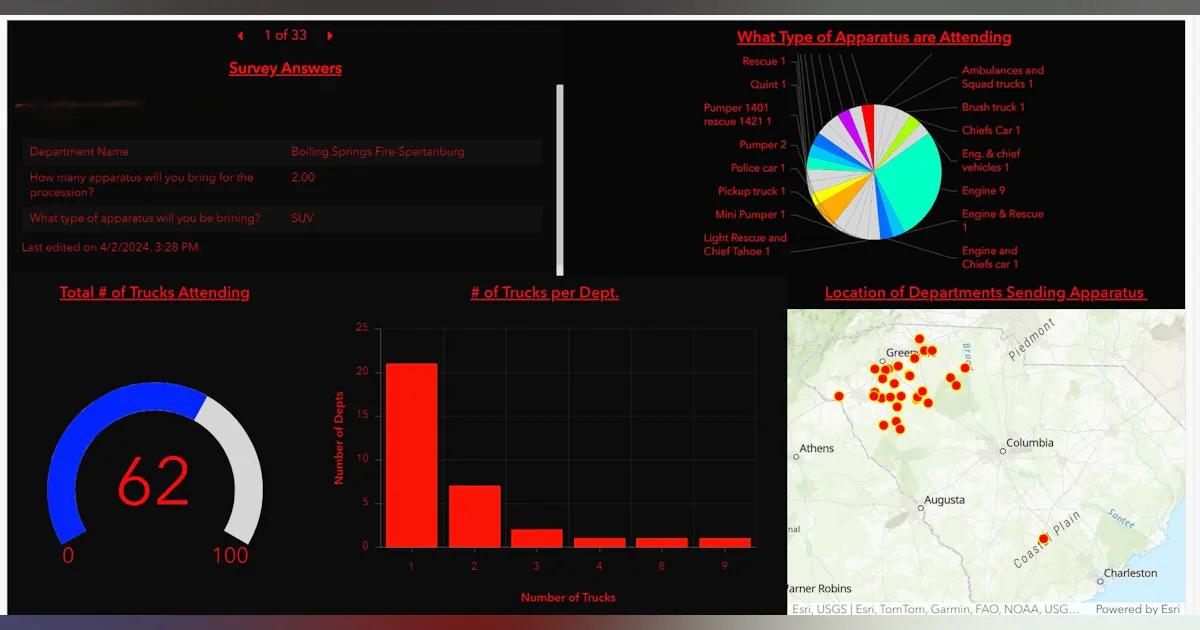Open the Survey Answers heading

285,68
